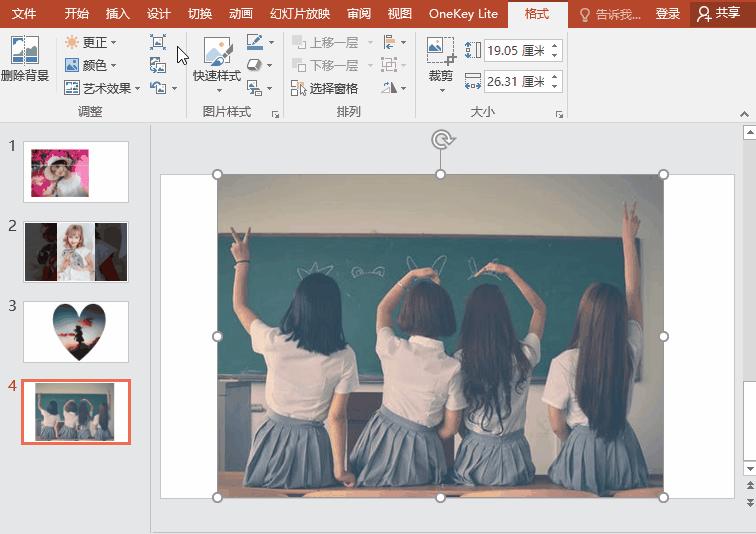Open the Selection Pane (选择窗格)
The image size is (756, 534).
click(325, 88)
